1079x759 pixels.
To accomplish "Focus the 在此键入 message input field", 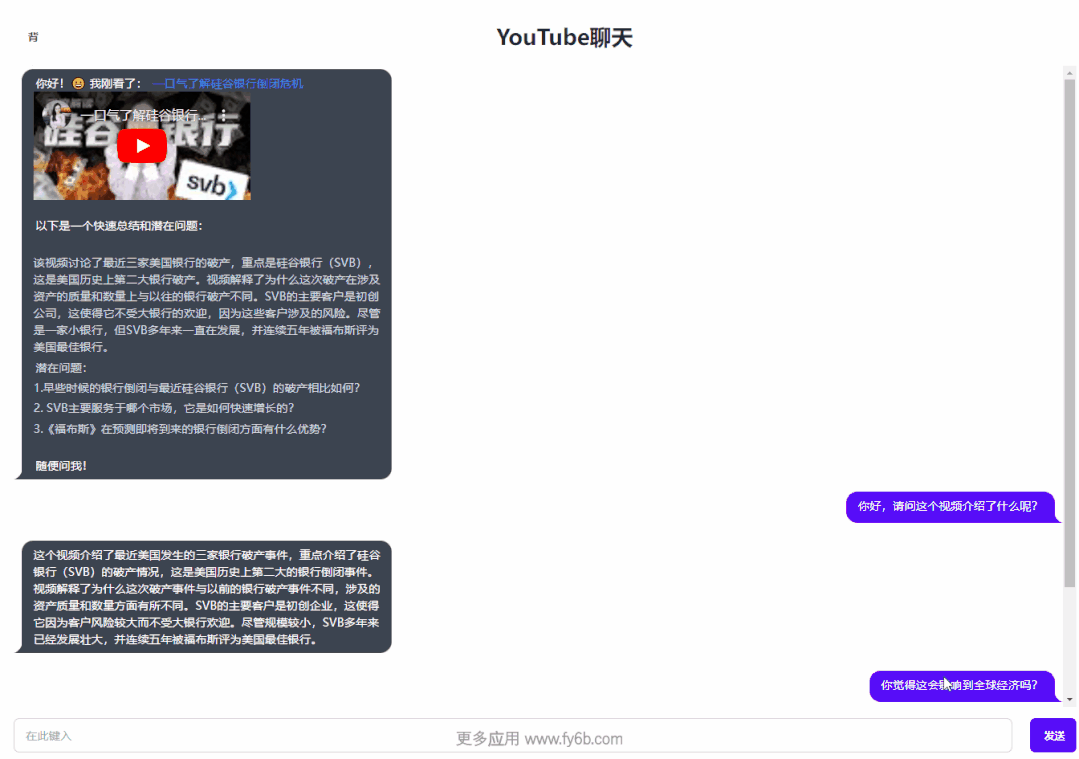I will [x=513, y=736].
